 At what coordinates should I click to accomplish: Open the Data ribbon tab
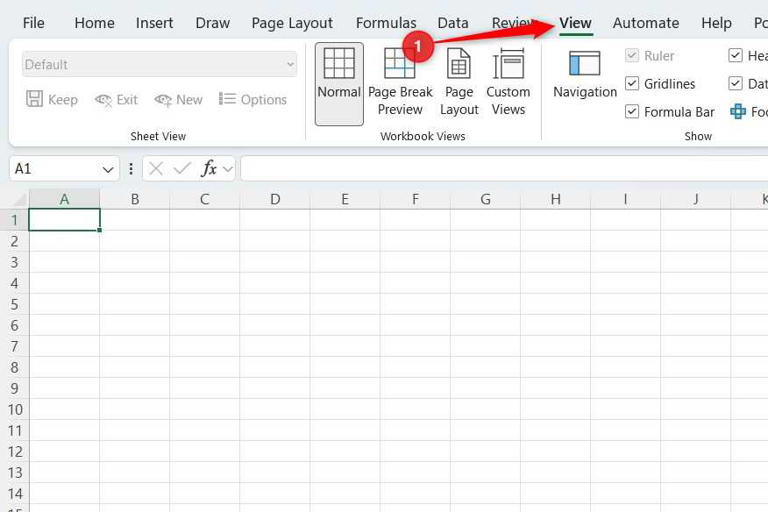pos(453,23)
